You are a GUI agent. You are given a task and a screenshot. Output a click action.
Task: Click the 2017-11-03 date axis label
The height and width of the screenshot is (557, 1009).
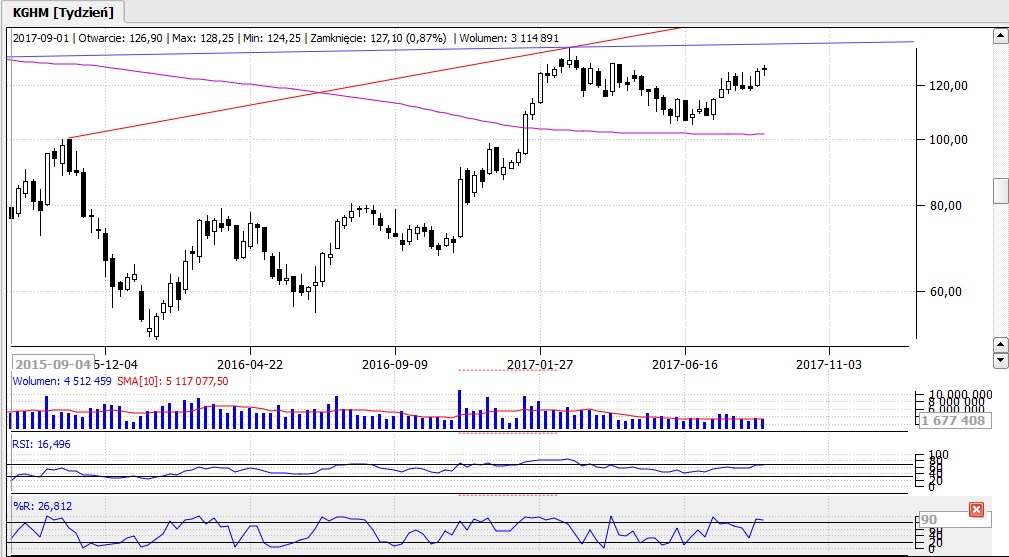pos(829,365)
